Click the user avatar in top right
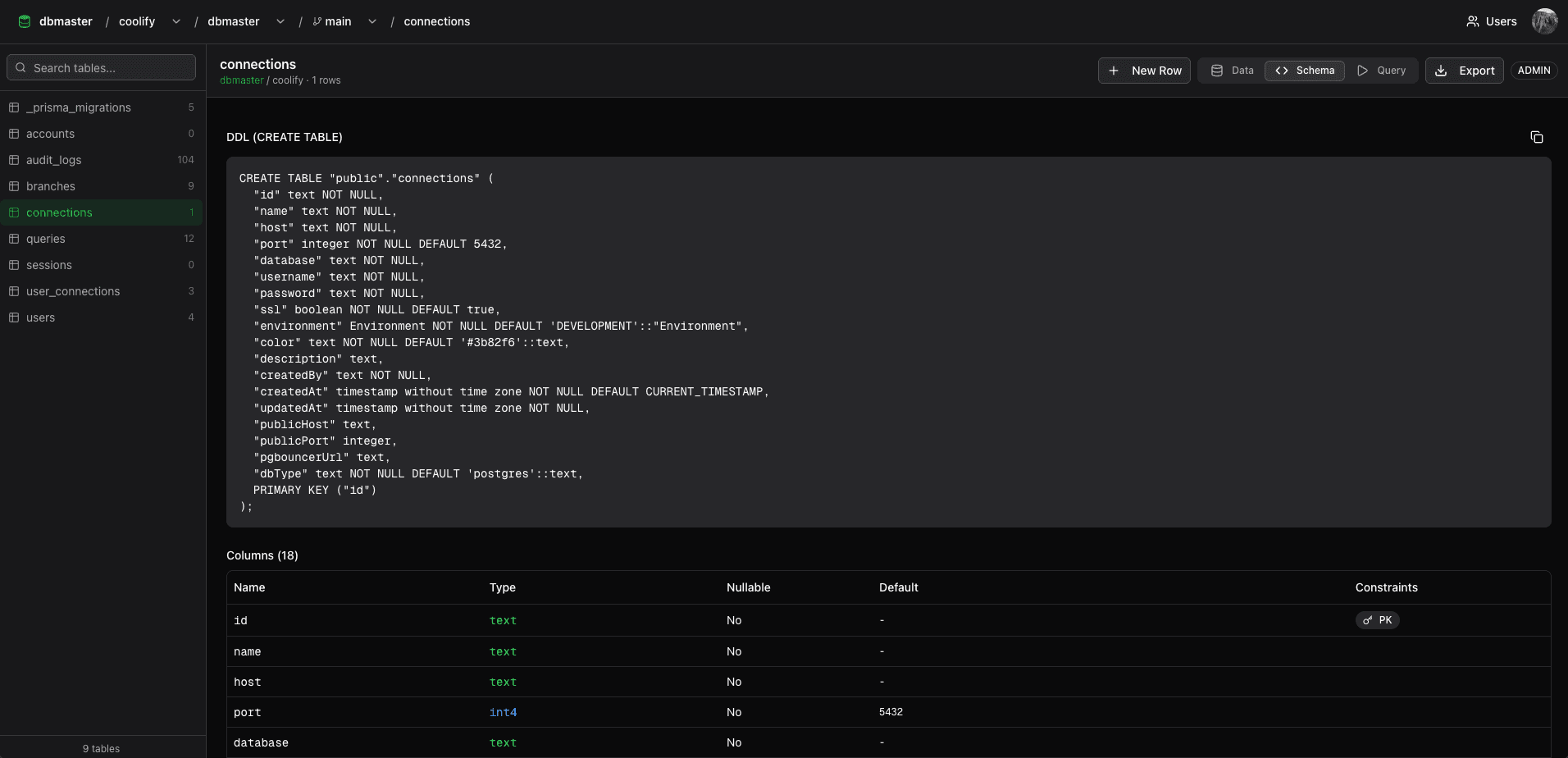This screenshot has width=1568, height=758. tap(1545, 21)
